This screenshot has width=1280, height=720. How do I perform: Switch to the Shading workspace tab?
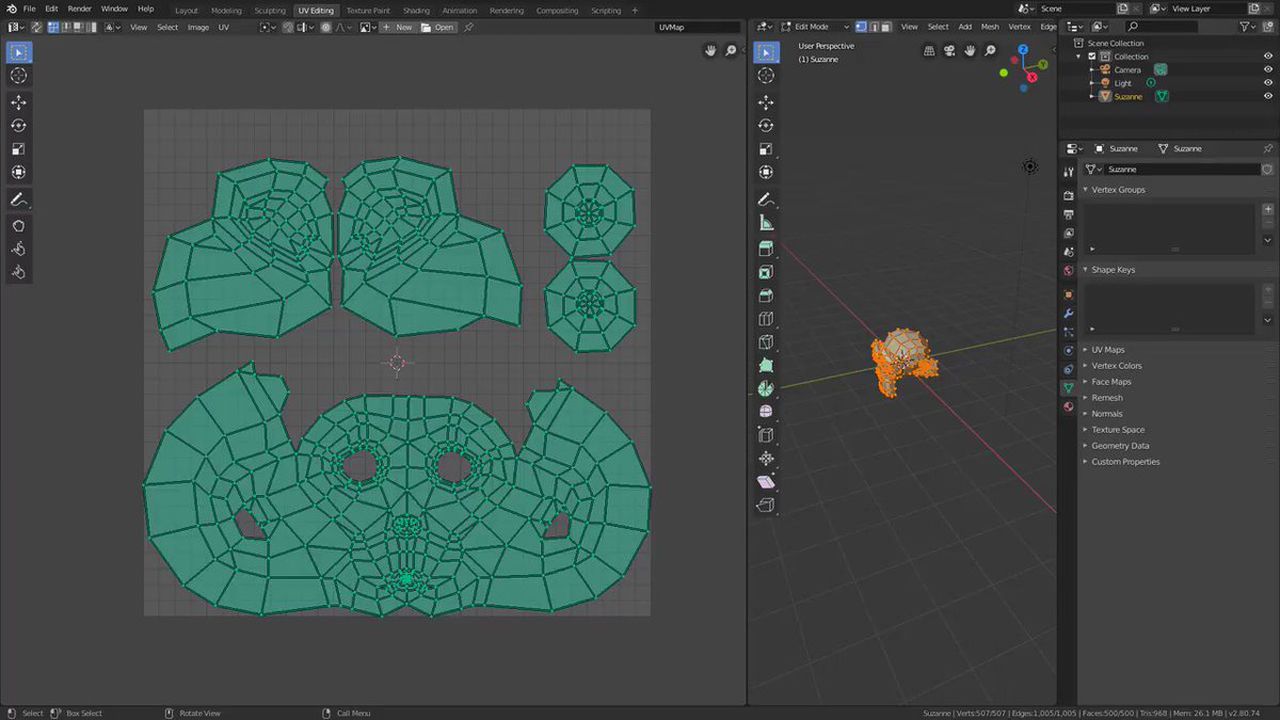(x=416, y=10)
